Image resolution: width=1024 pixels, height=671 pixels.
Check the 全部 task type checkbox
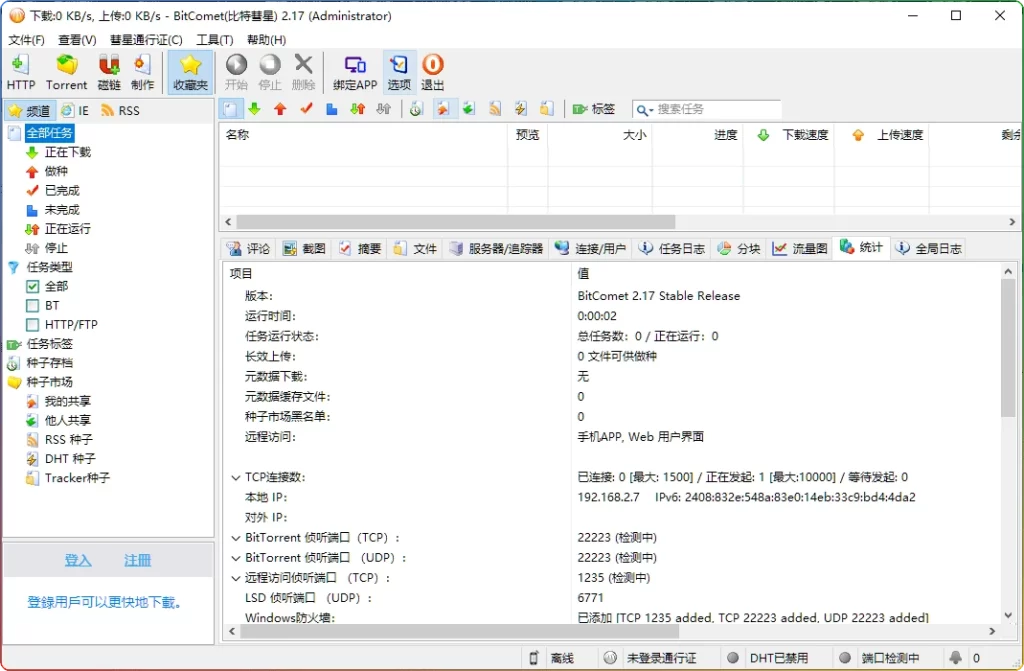(33, 287)
